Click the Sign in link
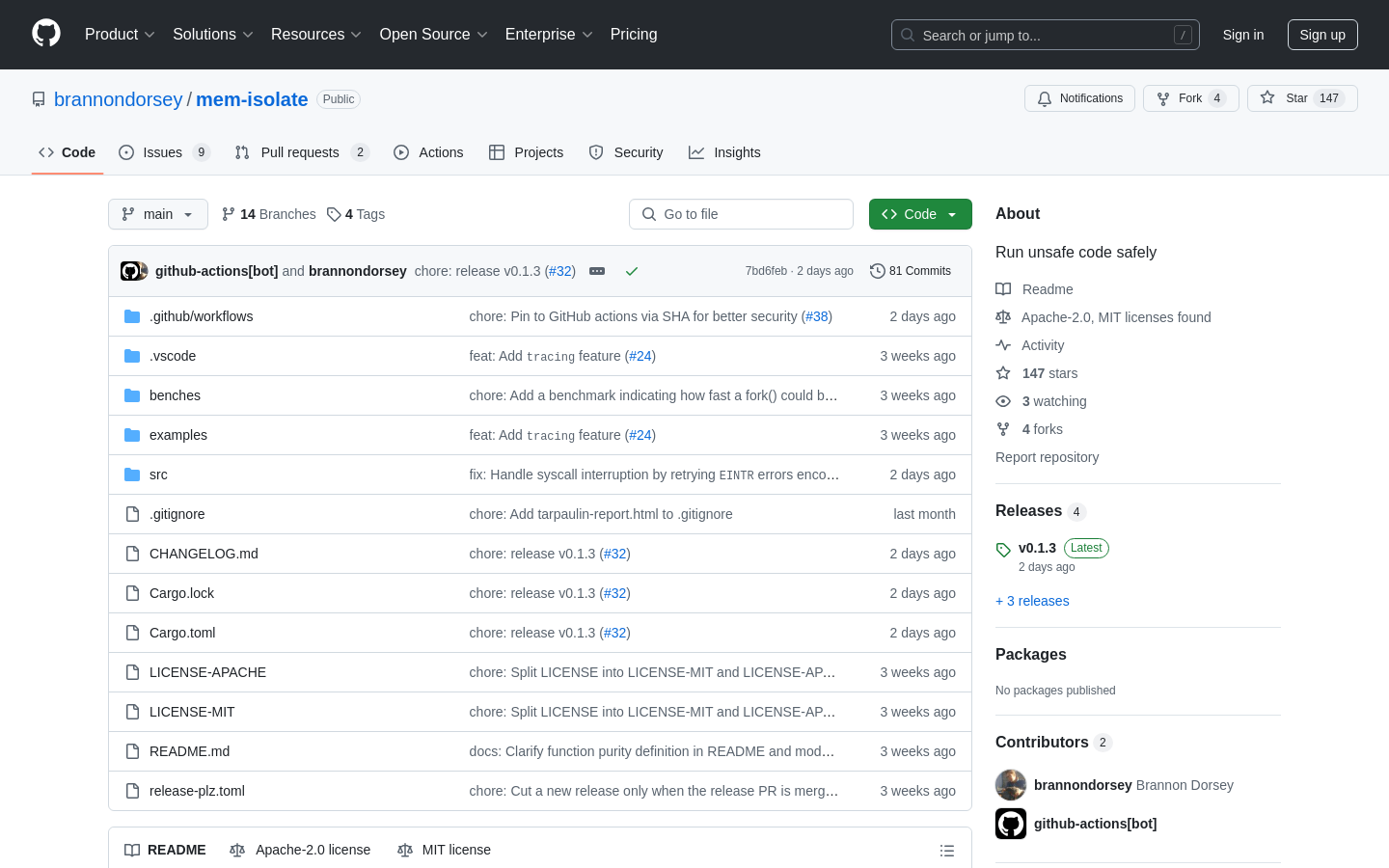 point(1243,35)
